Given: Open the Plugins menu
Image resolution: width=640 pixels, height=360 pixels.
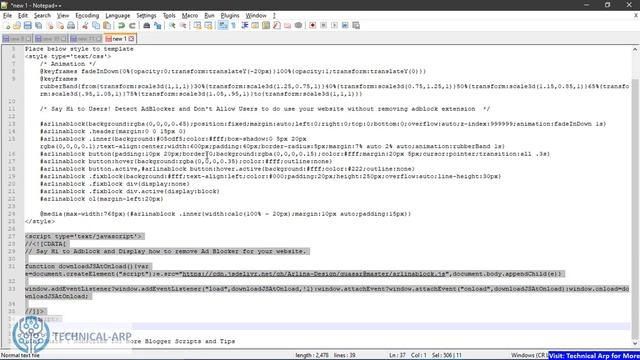Looking at the screenshot, I should (x=230, y=16).
